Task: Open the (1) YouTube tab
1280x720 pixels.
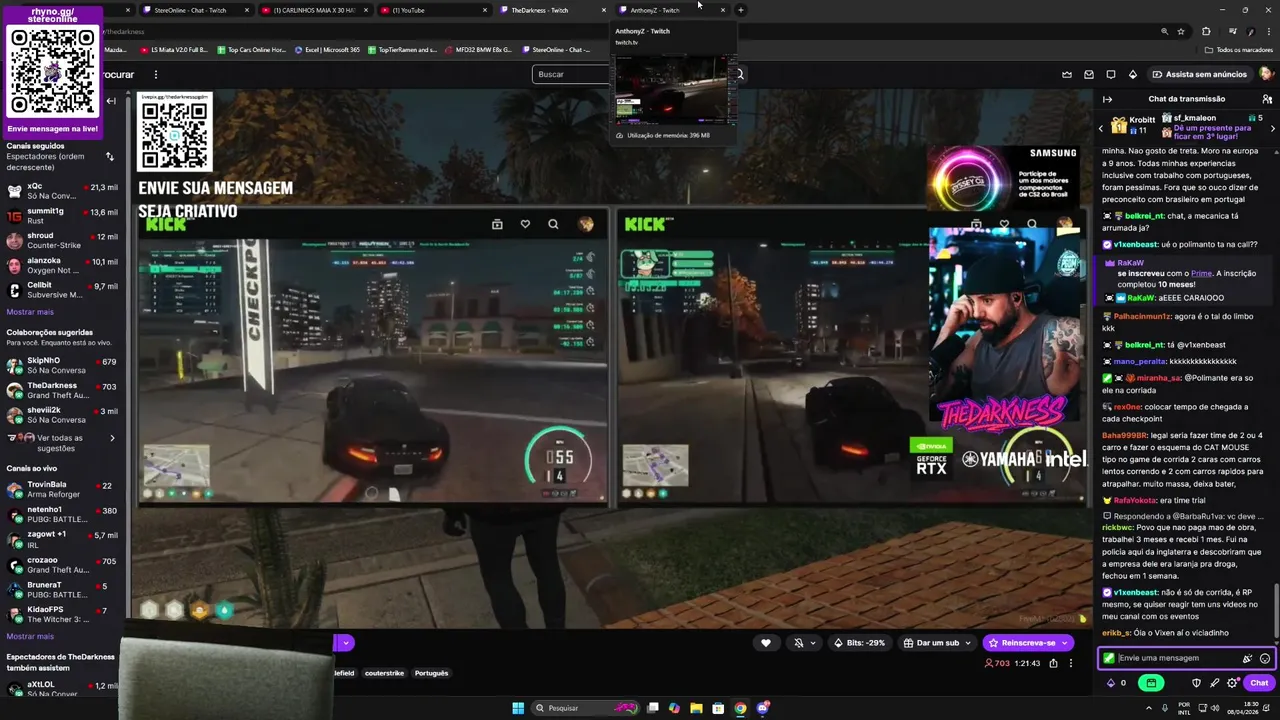Action: pos(433,10)
